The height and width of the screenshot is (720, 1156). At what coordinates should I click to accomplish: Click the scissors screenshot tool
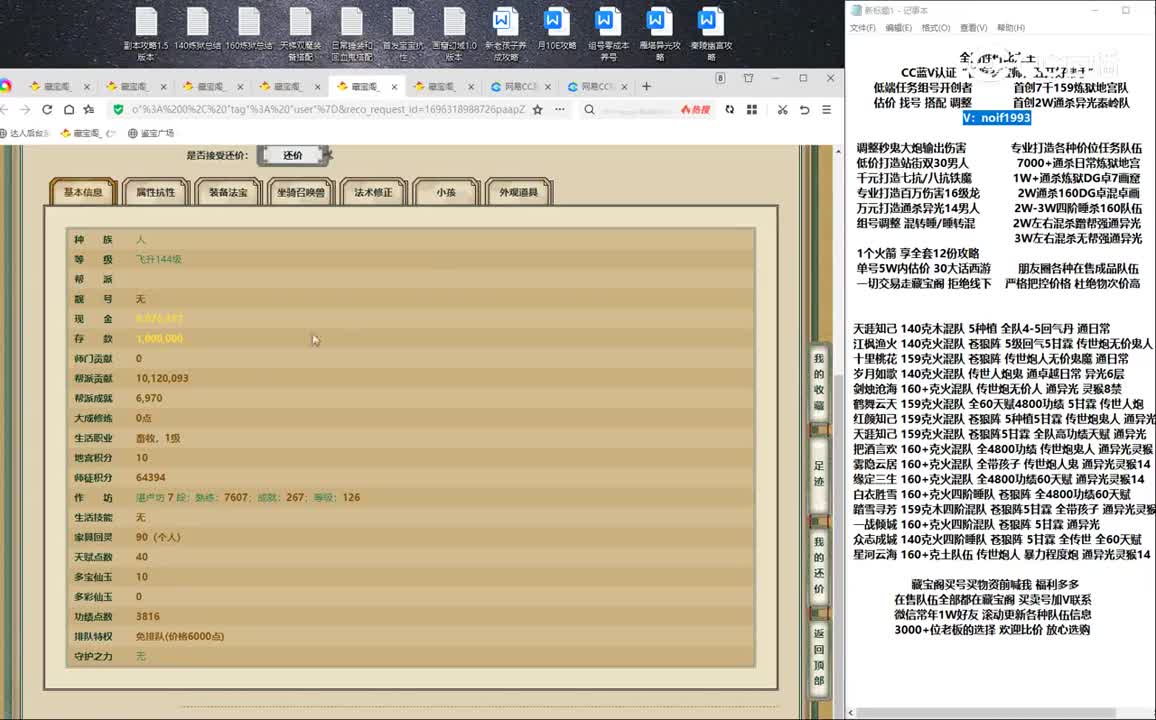(782, 109)
